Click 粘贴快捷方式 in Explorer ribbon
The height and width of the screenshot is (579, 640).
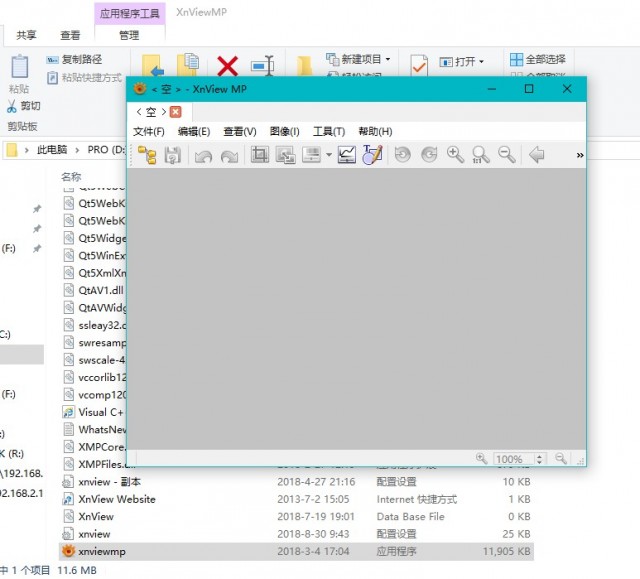84,78
